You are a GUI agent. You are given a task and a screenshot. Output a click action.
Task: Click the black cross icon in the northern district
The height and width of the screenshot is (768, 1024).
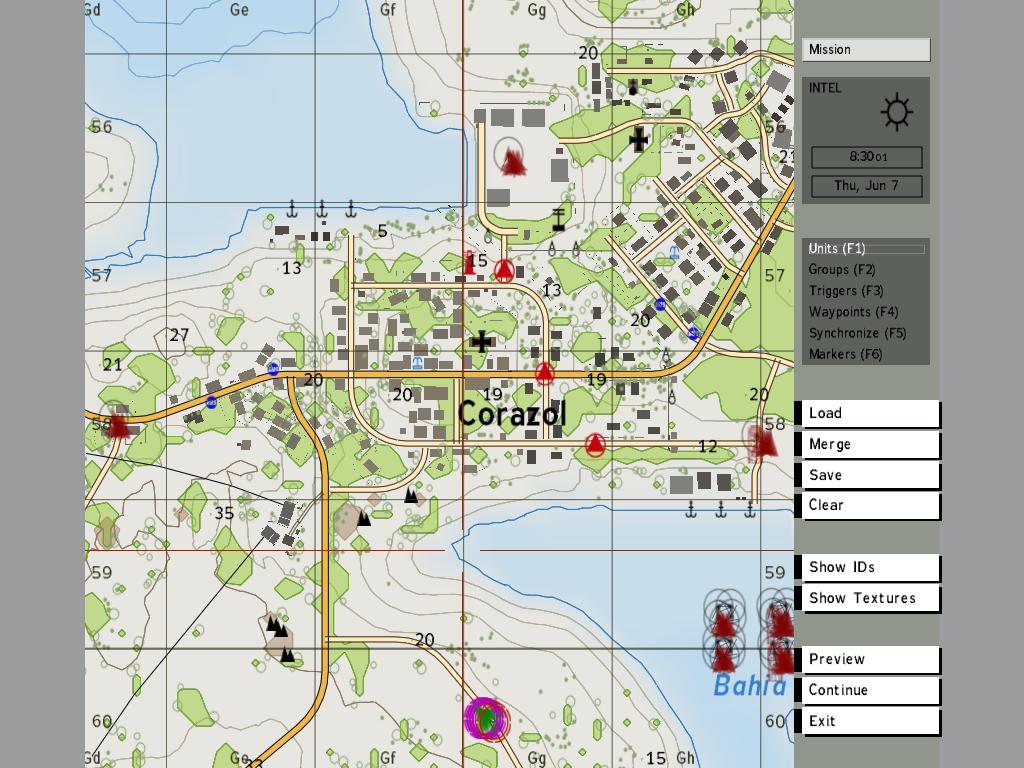click(x=638, y=140)
